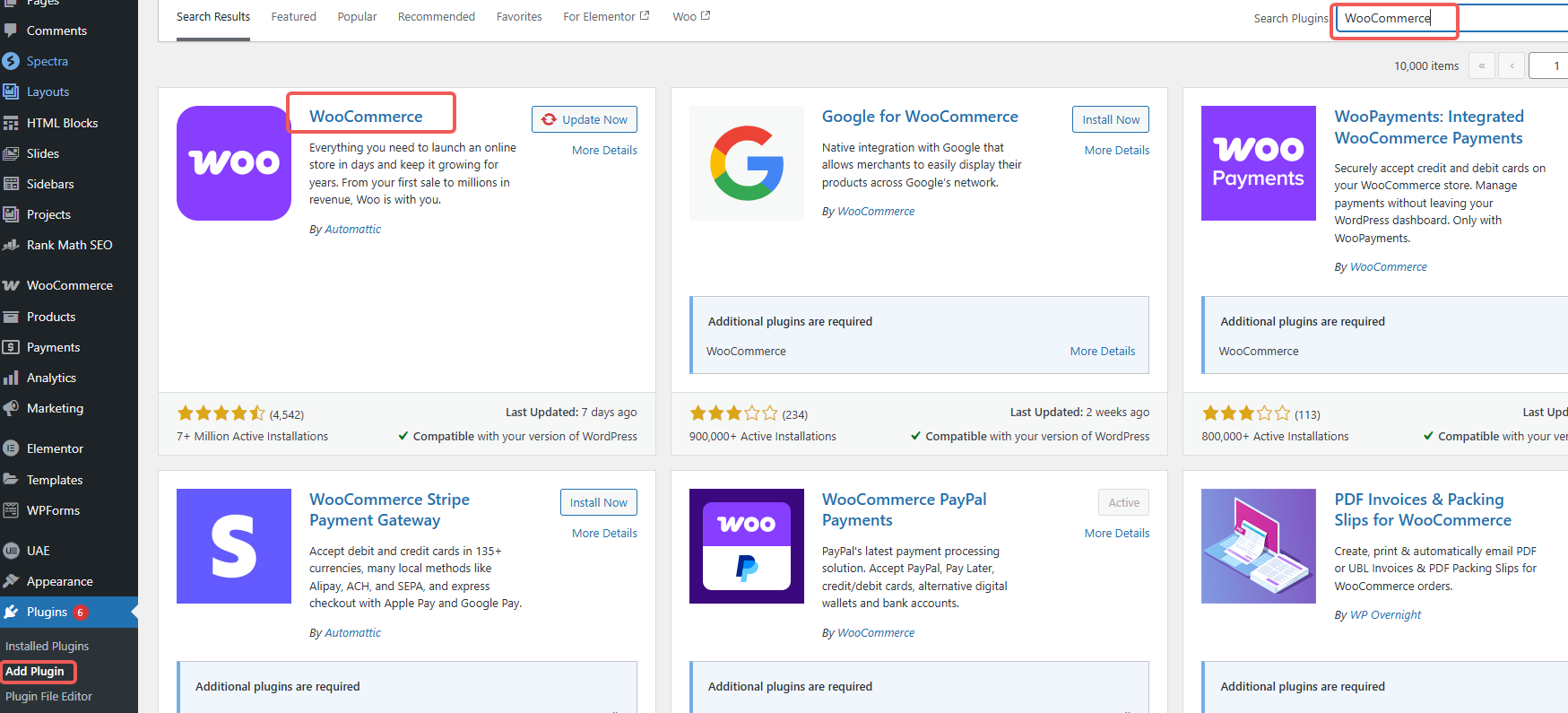The image size is (1568, 713).
Task: Click the WP Overnight author link
Action: 1385,615
